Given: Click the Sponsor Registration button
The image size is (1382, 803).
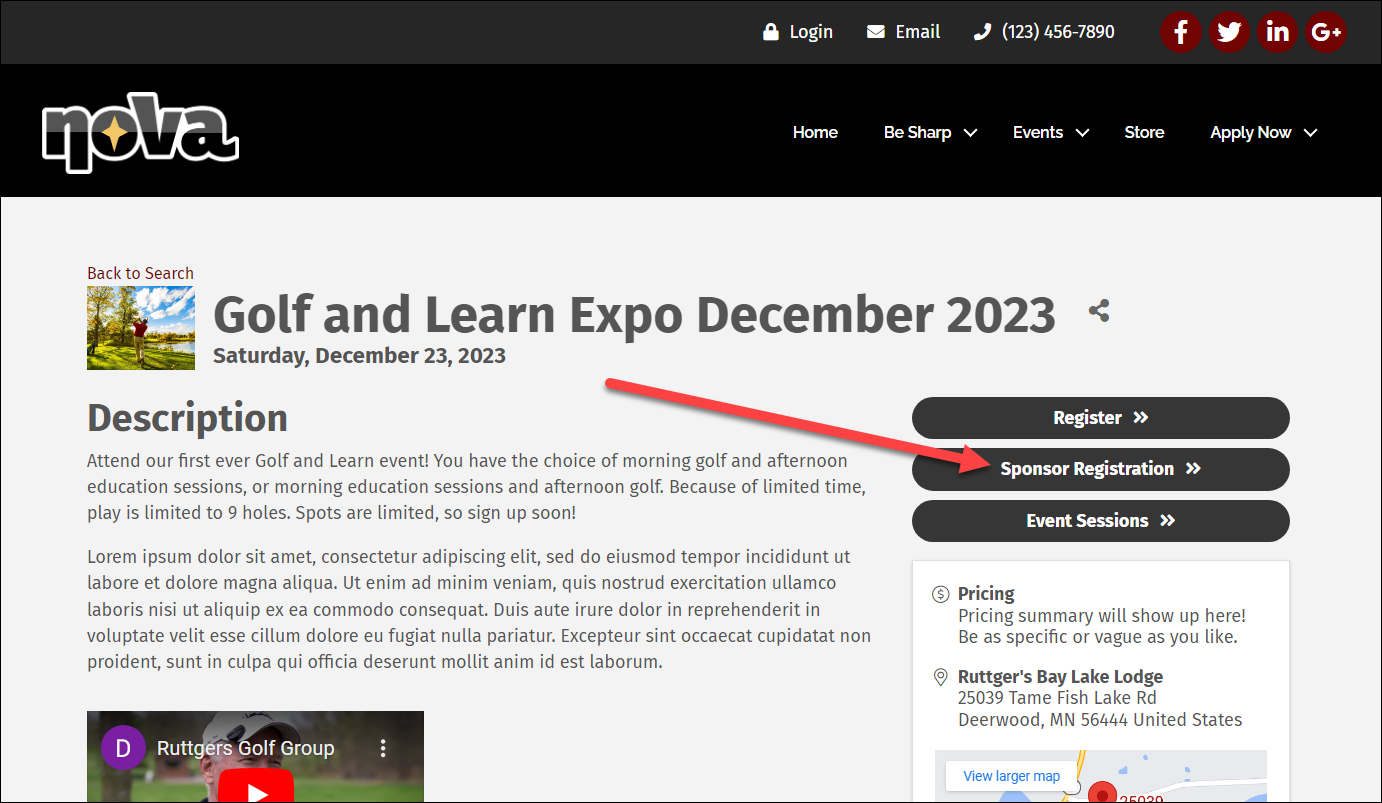Looking at the screenshot, I should coord(1100,469).
